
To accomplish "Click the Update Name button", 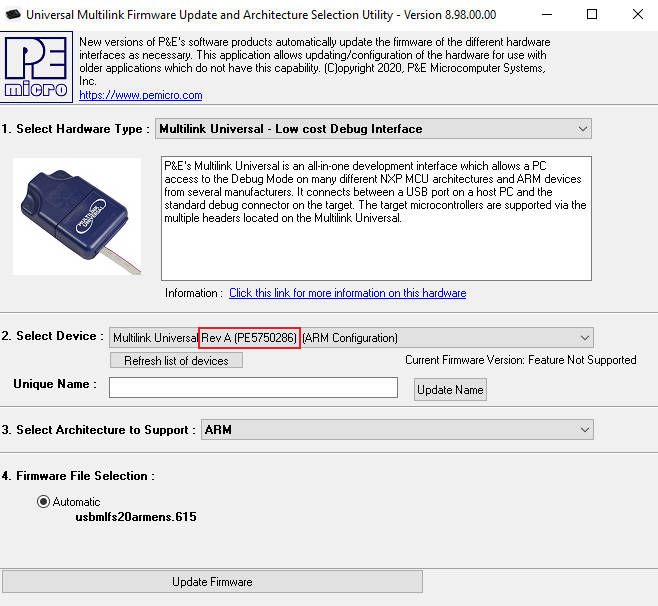I will point(450,389).
